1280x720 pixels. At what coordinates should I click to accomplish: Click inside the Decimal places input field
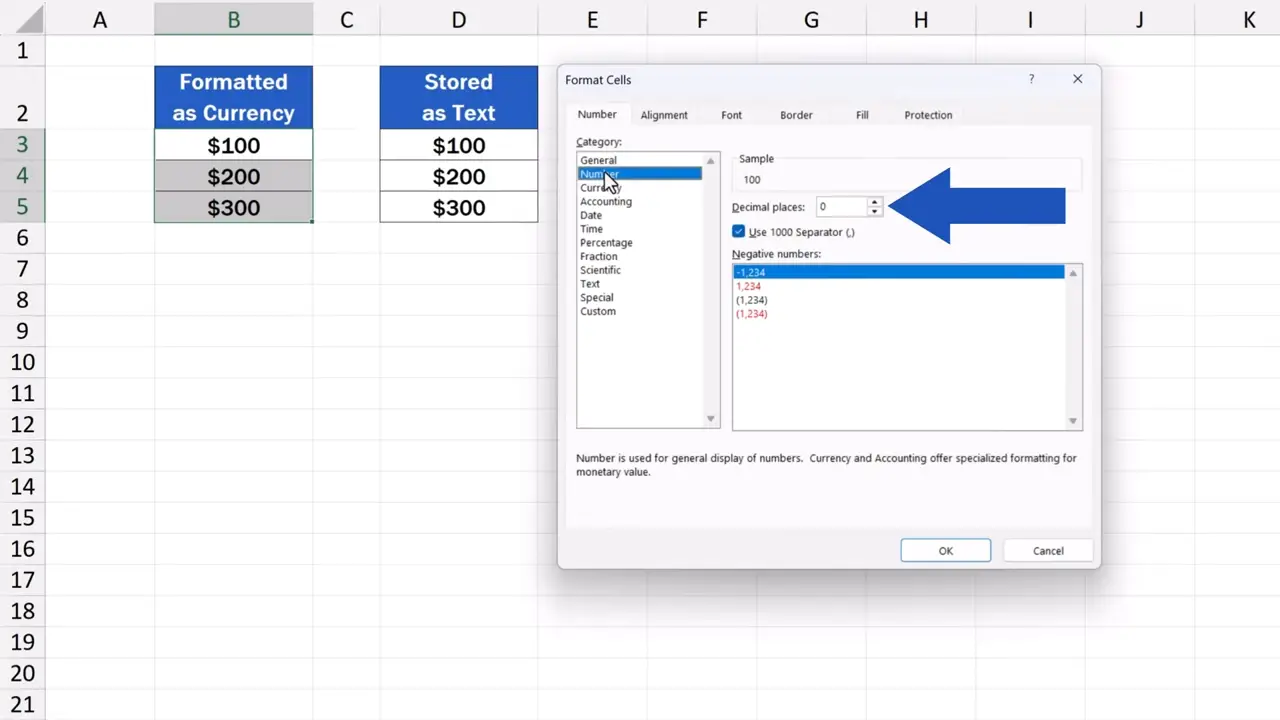tap(840, 206)
